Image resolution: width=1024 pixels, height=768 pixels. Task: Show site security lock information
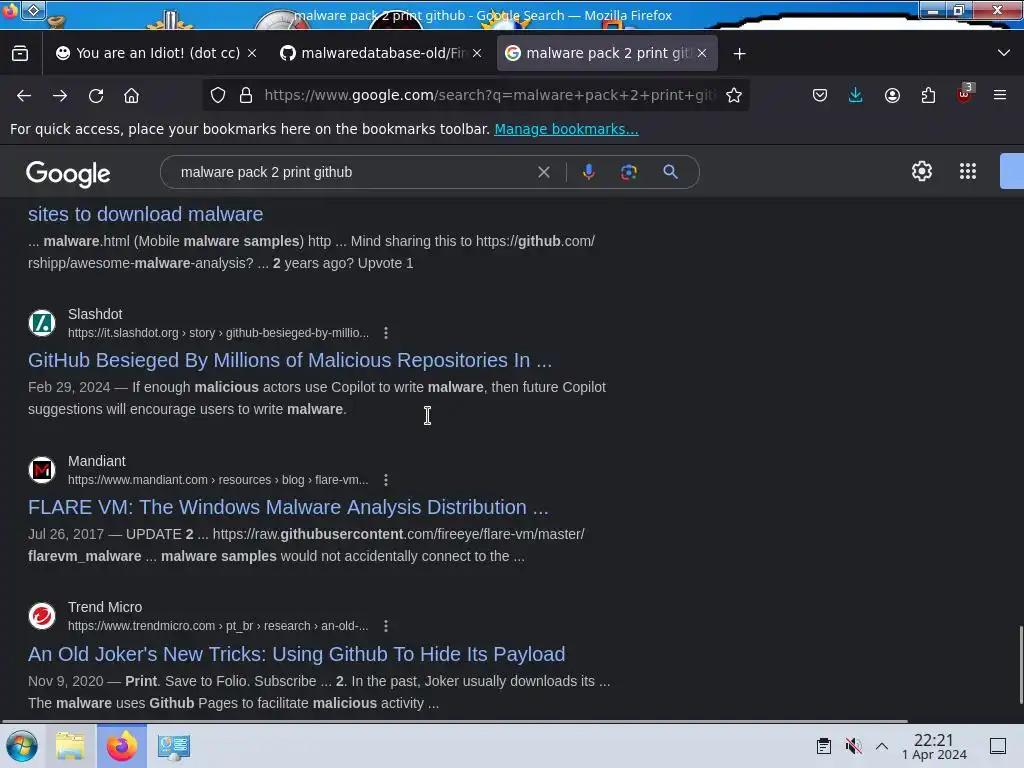click(x=246, y=95)
